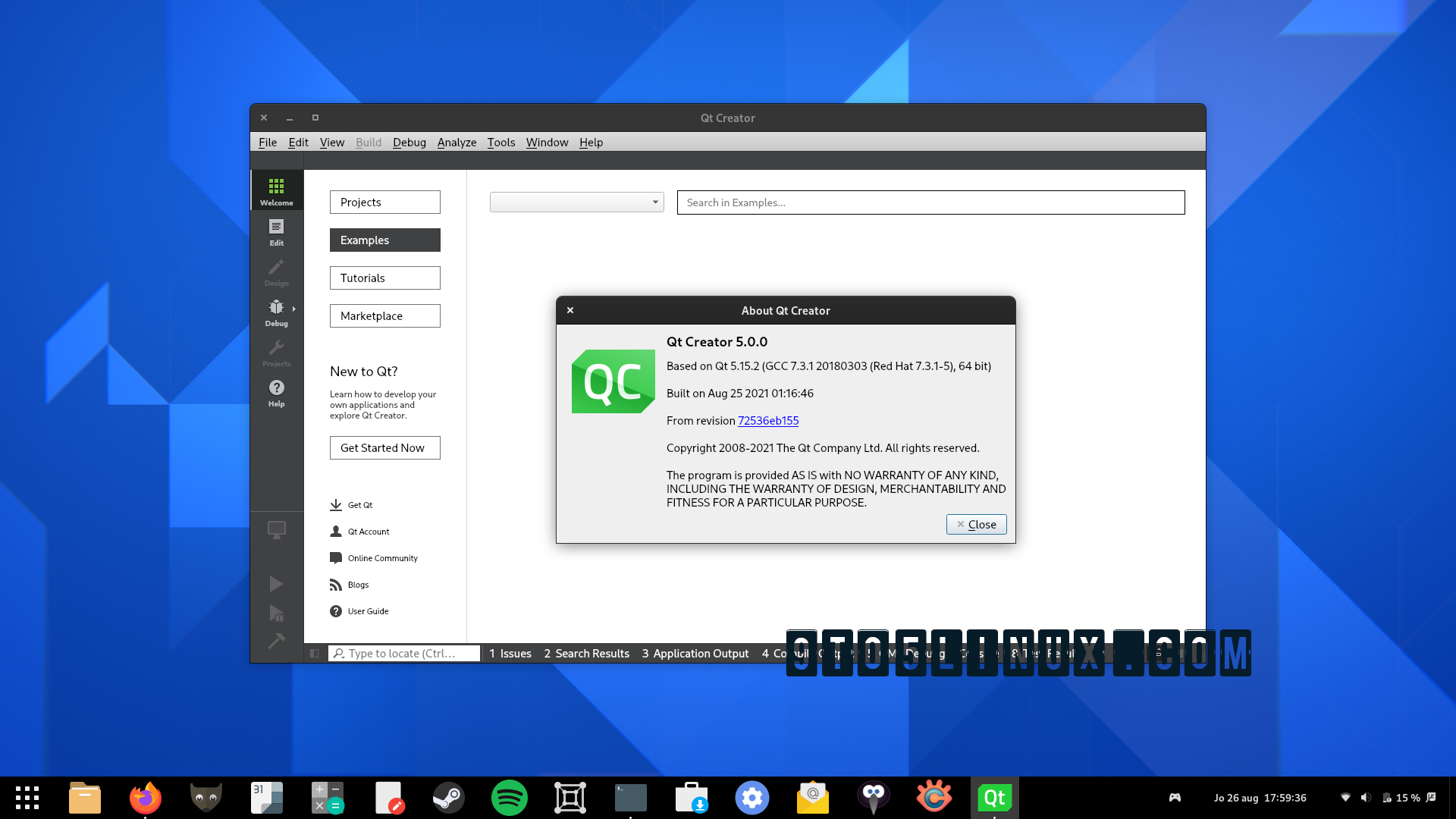Open the Online Community chat icon
The height and width of the screenshot is (819, 1456).
coord(336,557)
